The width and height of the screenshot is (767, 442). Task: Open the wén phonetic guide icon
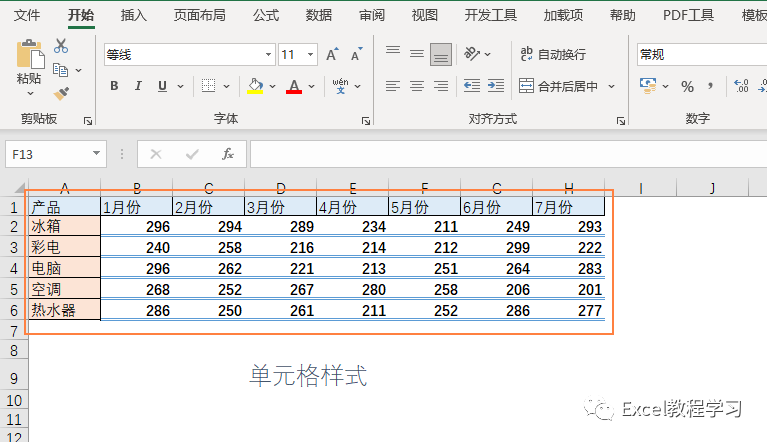(x=340, y=86)
